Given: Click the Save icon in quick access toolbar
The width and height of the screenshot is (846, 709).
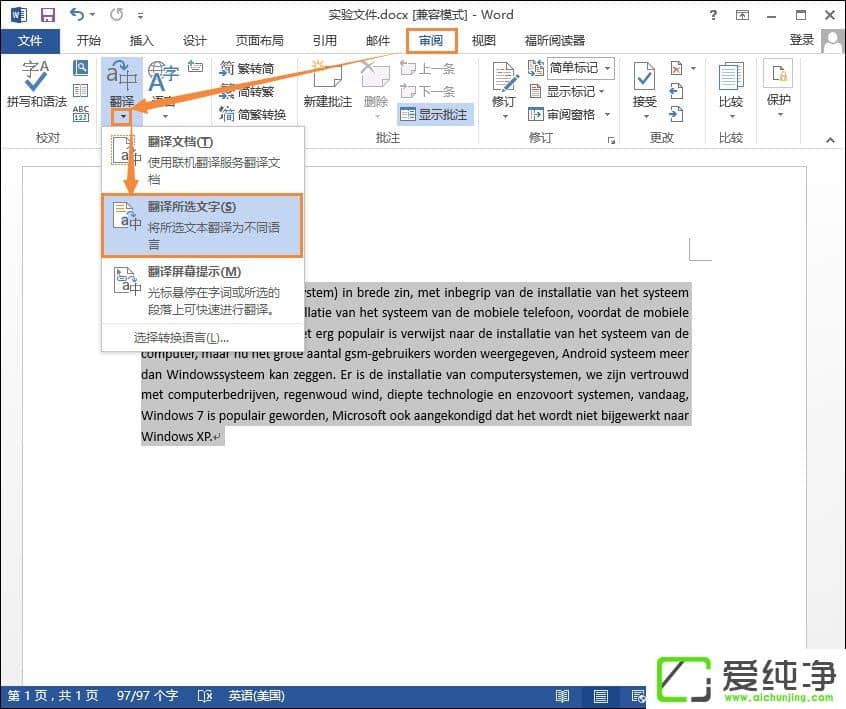Looking at the screenshot, I should pos(47,15).
